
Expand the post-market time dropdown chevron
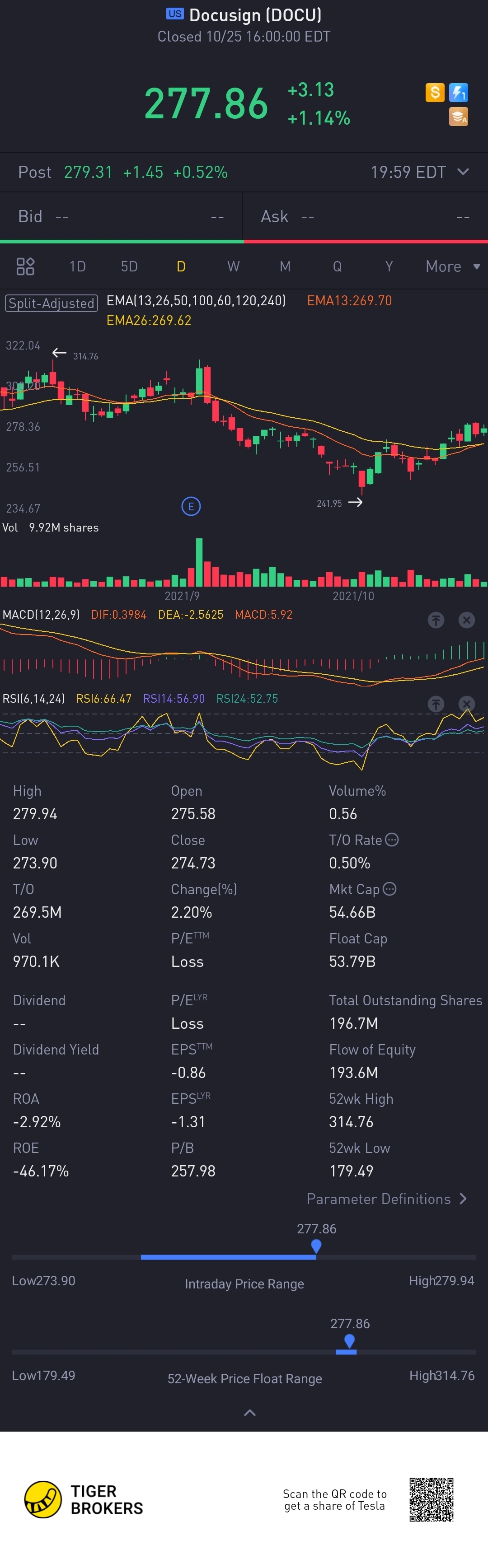463,172
